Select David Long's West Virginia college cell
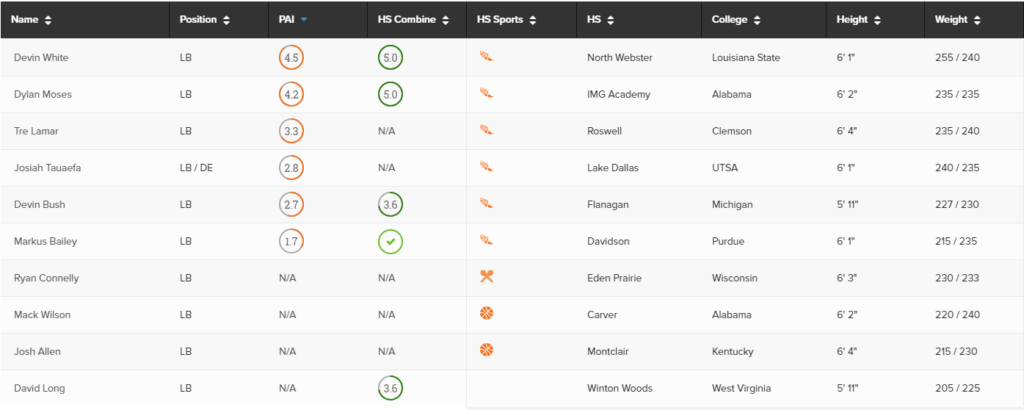 coord(741,388)
